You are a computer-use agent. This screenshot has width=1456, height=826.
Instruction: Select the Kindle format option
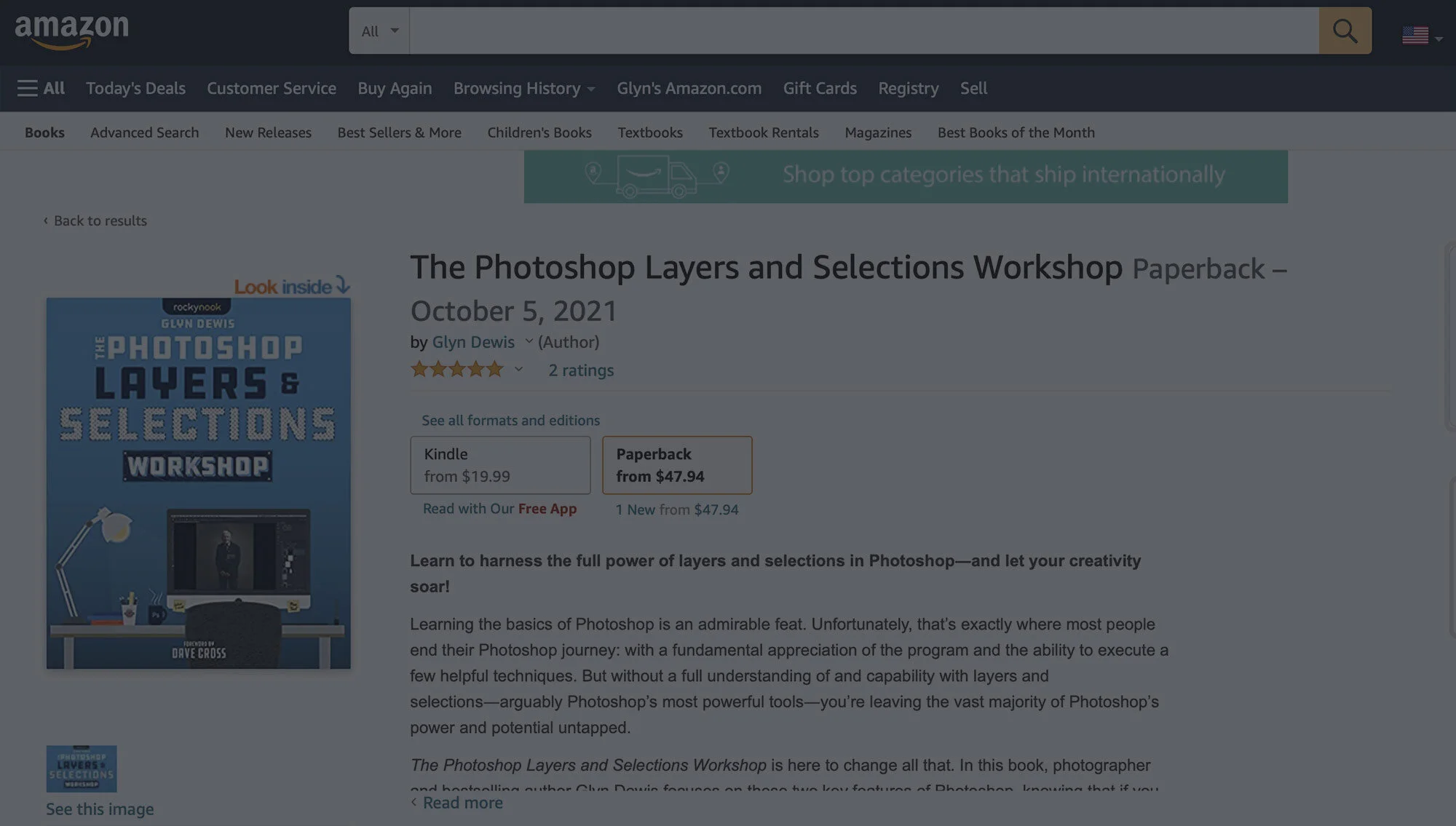(x=500, y=465)
